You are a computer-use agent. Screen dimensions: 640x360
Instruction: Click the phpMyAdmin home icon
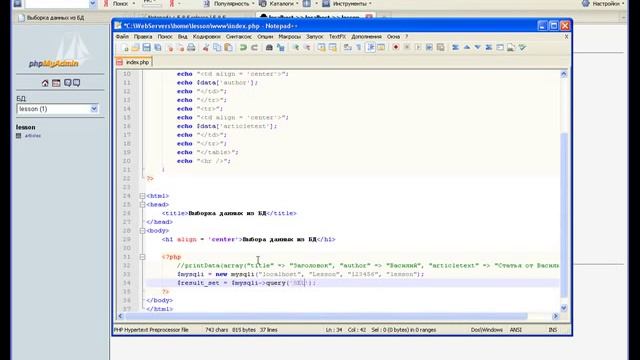[45, 83]
